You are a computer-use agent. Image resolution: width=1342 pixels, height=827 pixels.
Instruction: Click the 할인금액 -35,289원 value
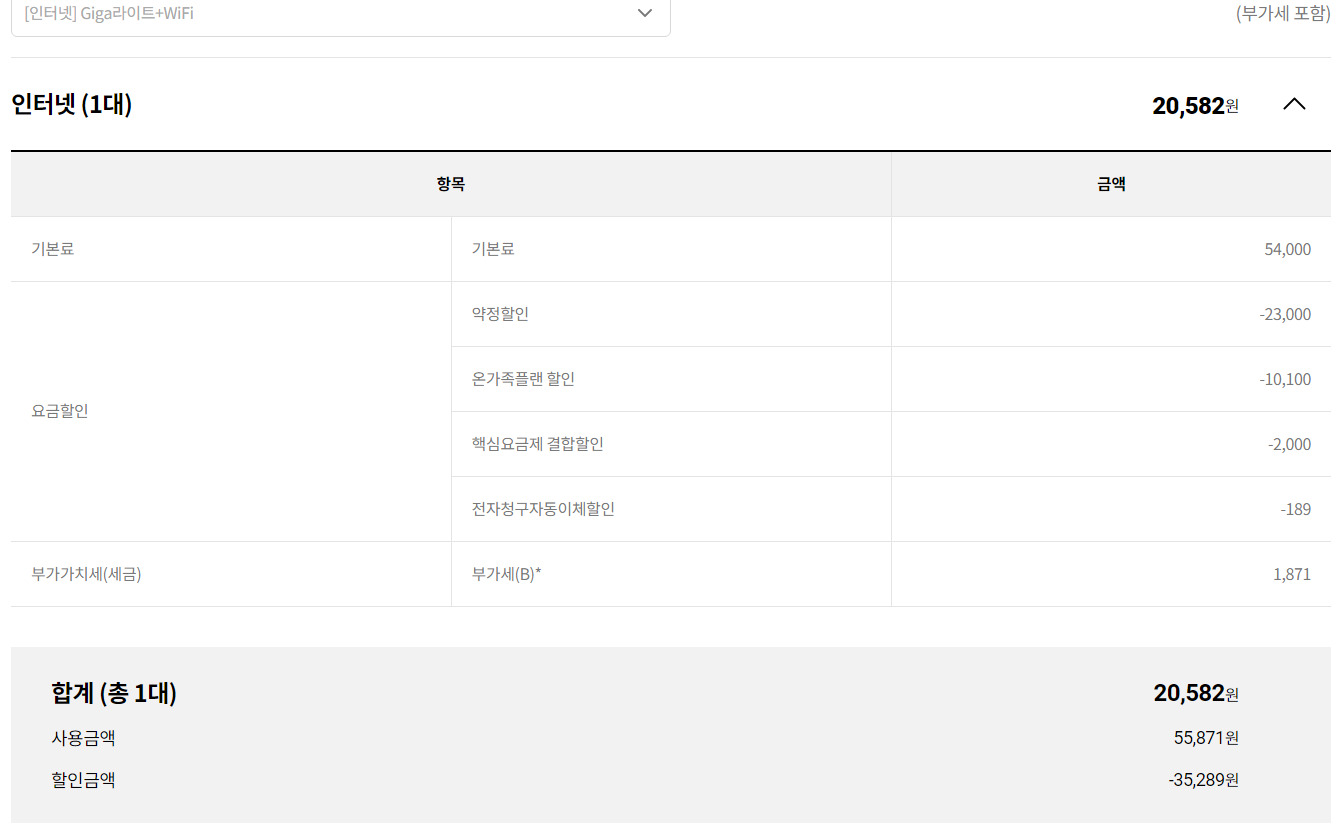tap(1203, 780)
